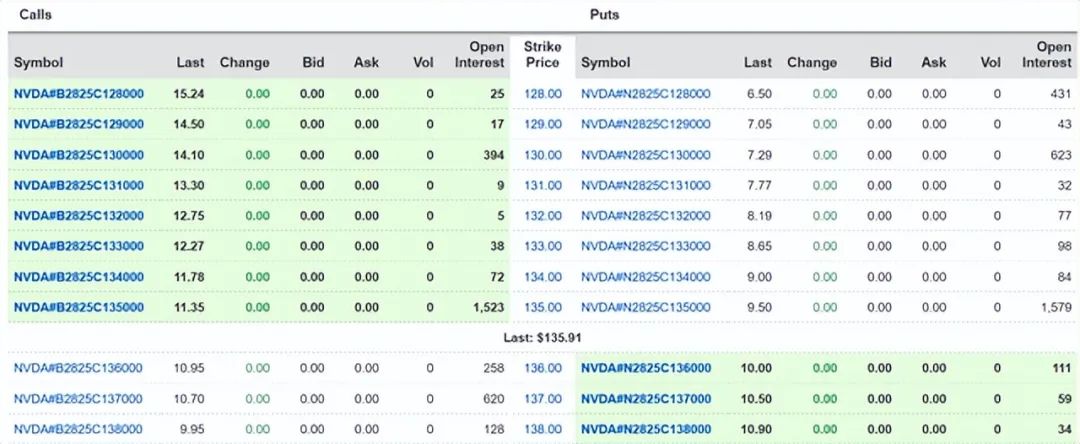
Task: Click the Calls section heading
Action: 35,14
